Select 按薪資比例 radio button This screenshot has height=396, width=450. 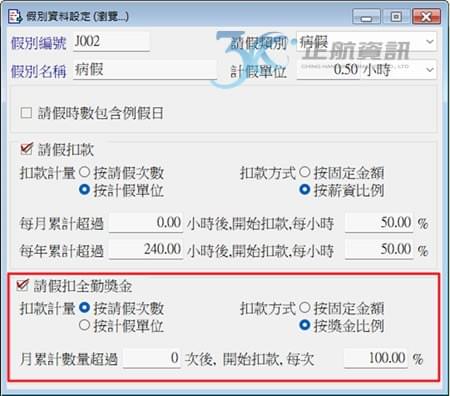[305, 190]
